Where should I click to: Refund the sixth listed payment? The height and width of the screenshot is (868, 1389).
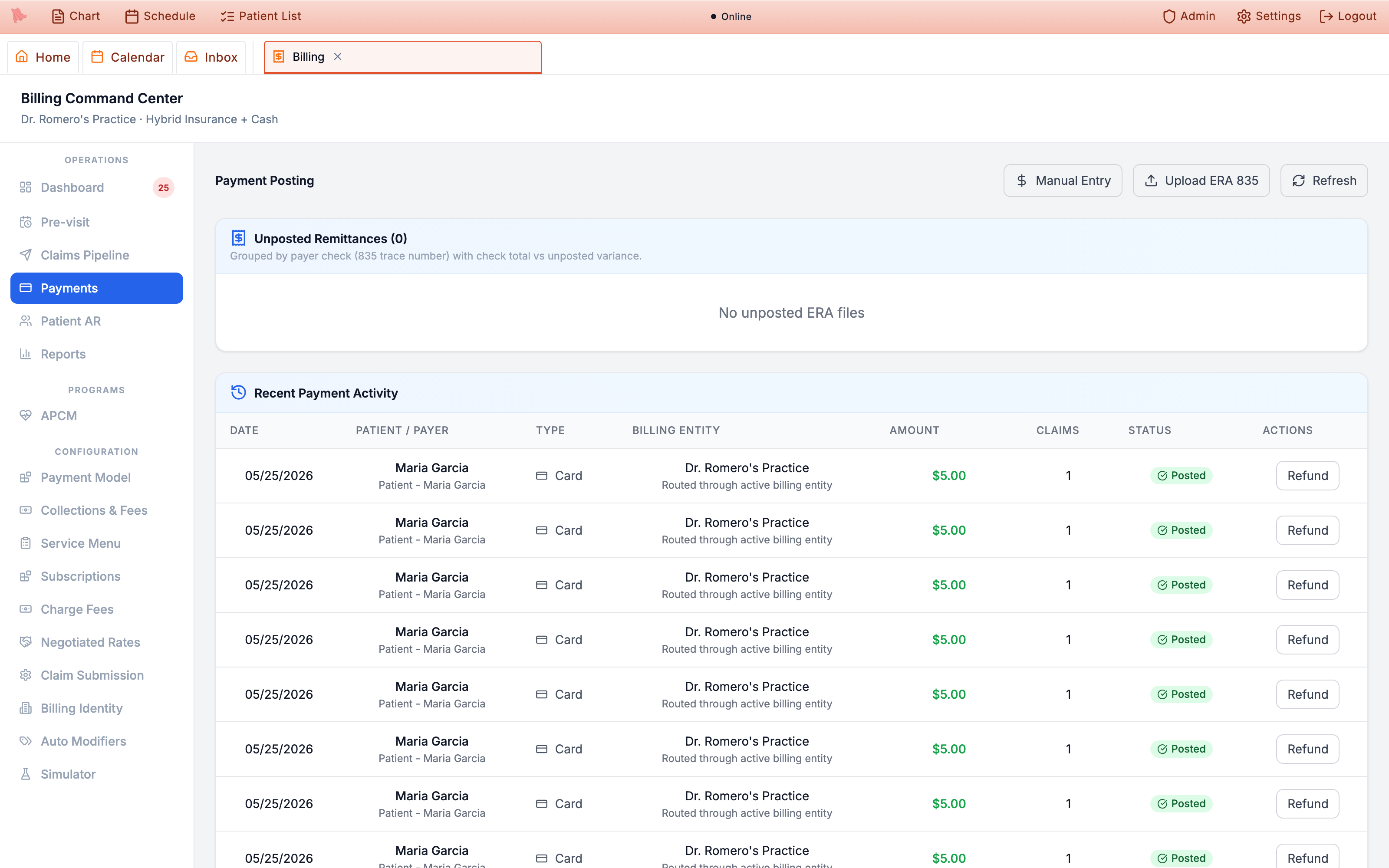click(x=1307, y=749)
